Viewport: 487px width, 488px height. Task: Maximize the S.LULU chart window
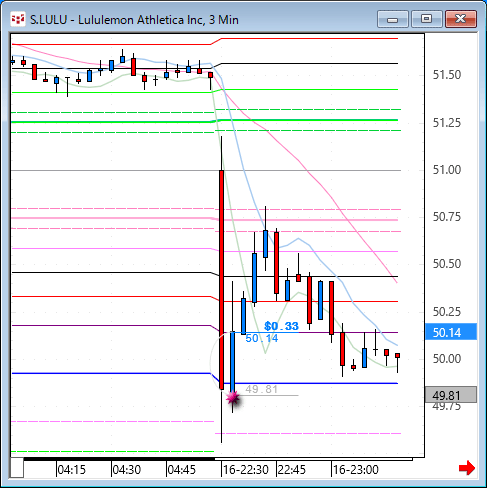(426, 19)
